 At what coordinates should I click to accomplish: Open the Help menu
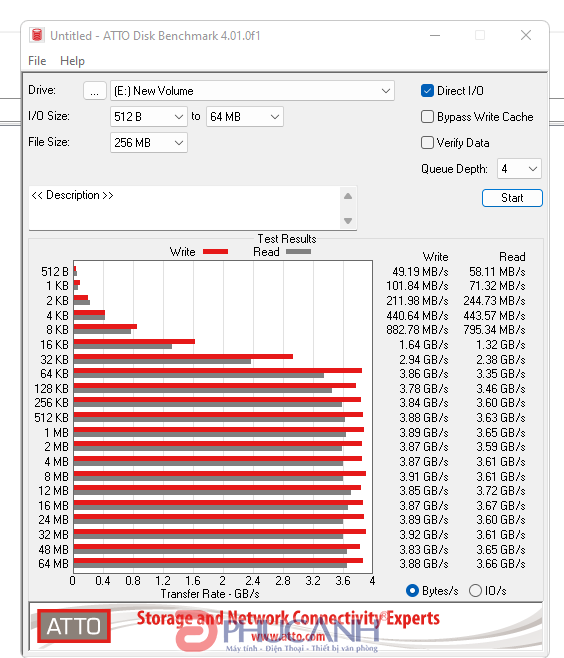pos(72,61)
